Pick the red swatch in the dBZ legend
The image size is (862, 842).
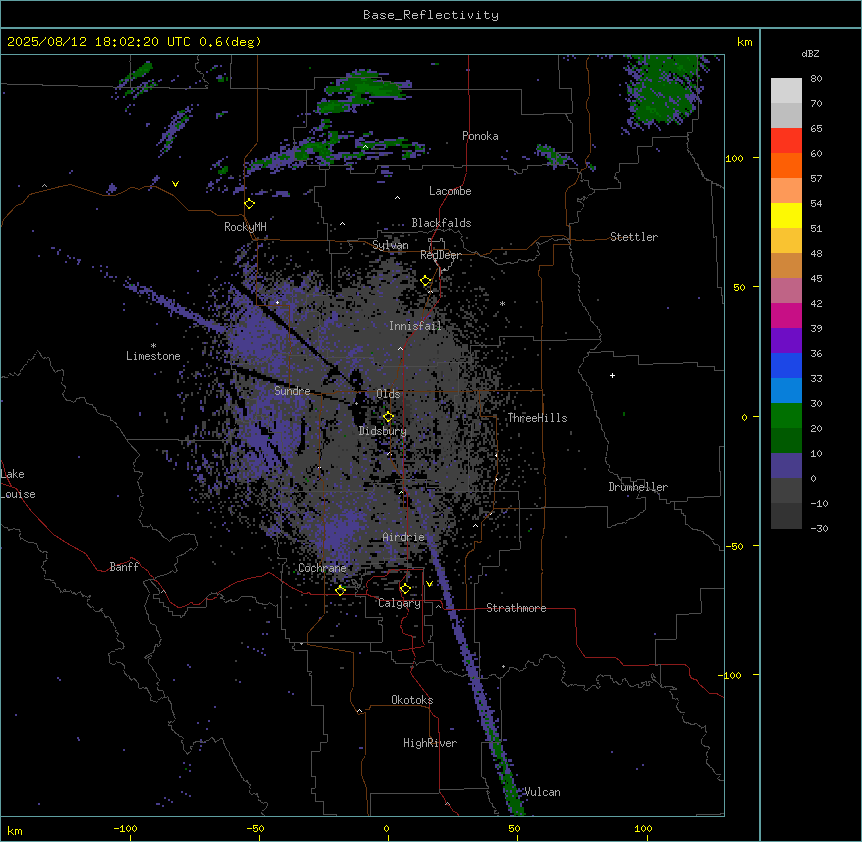[x=786, y=141]
